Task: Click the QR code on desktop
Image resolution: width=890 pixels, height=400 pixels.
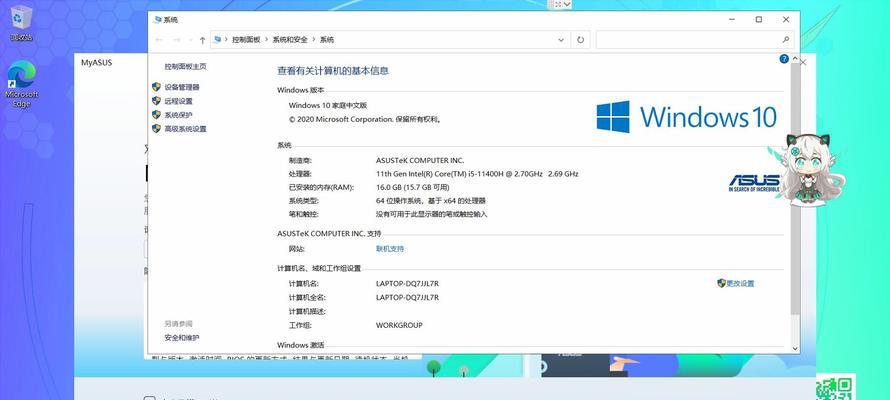Action: [836, 389]
